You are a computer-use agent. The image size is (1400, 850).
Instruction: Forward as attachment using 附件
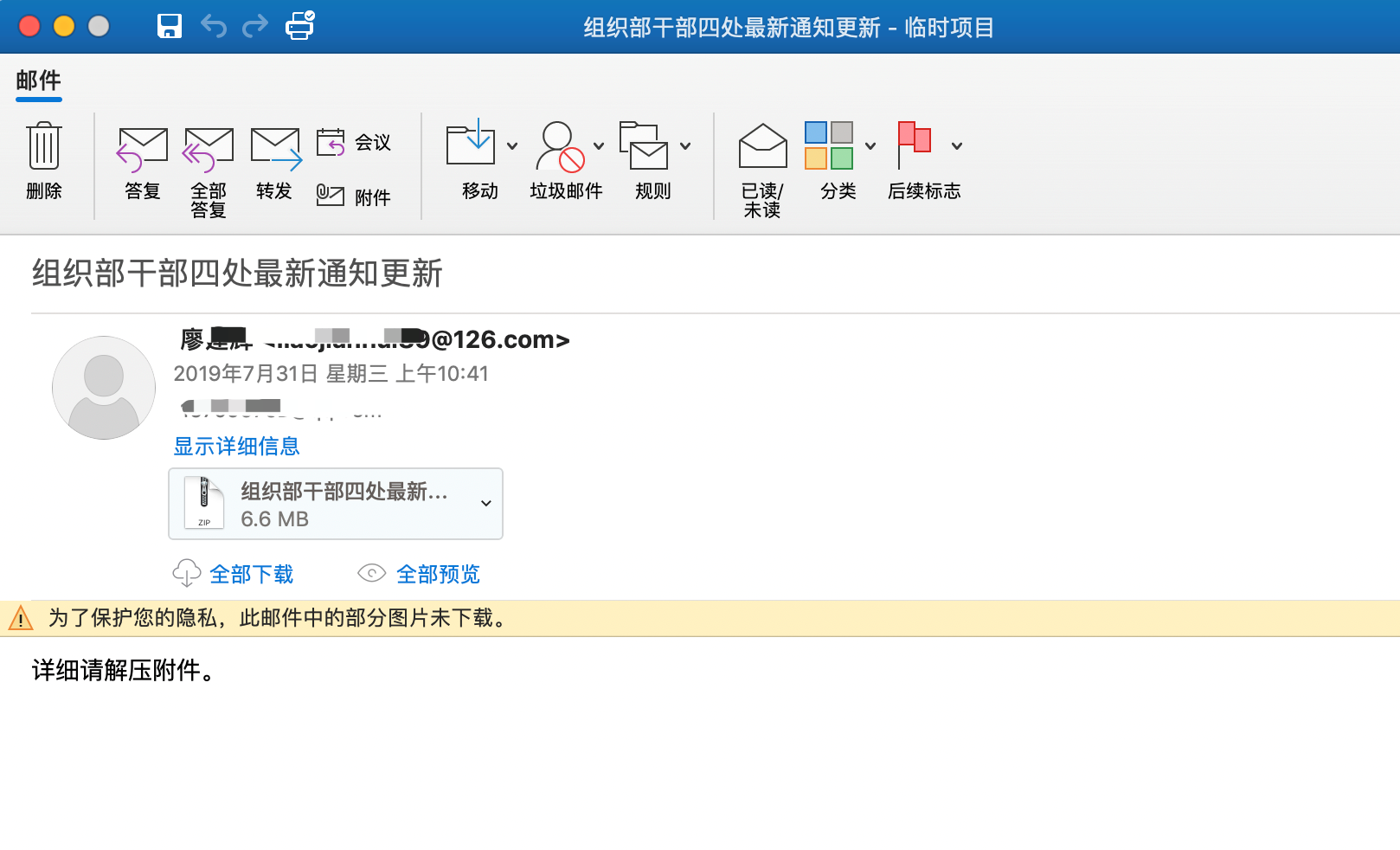(354, 196)
